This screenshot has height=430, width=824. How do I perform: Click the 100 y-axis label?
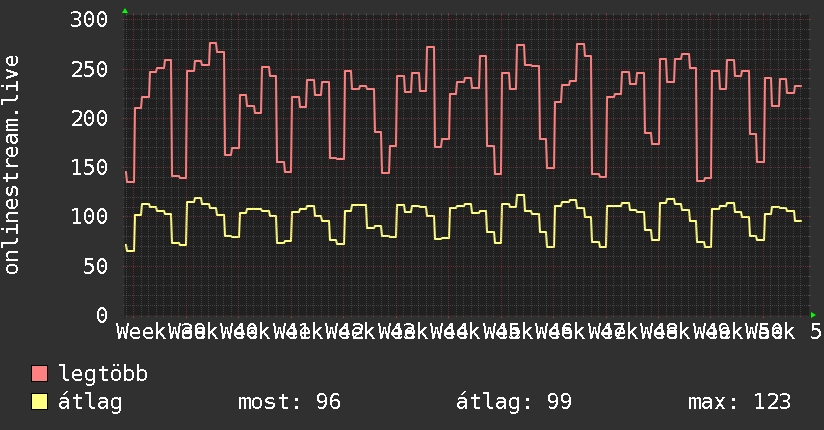click(89, 217)
